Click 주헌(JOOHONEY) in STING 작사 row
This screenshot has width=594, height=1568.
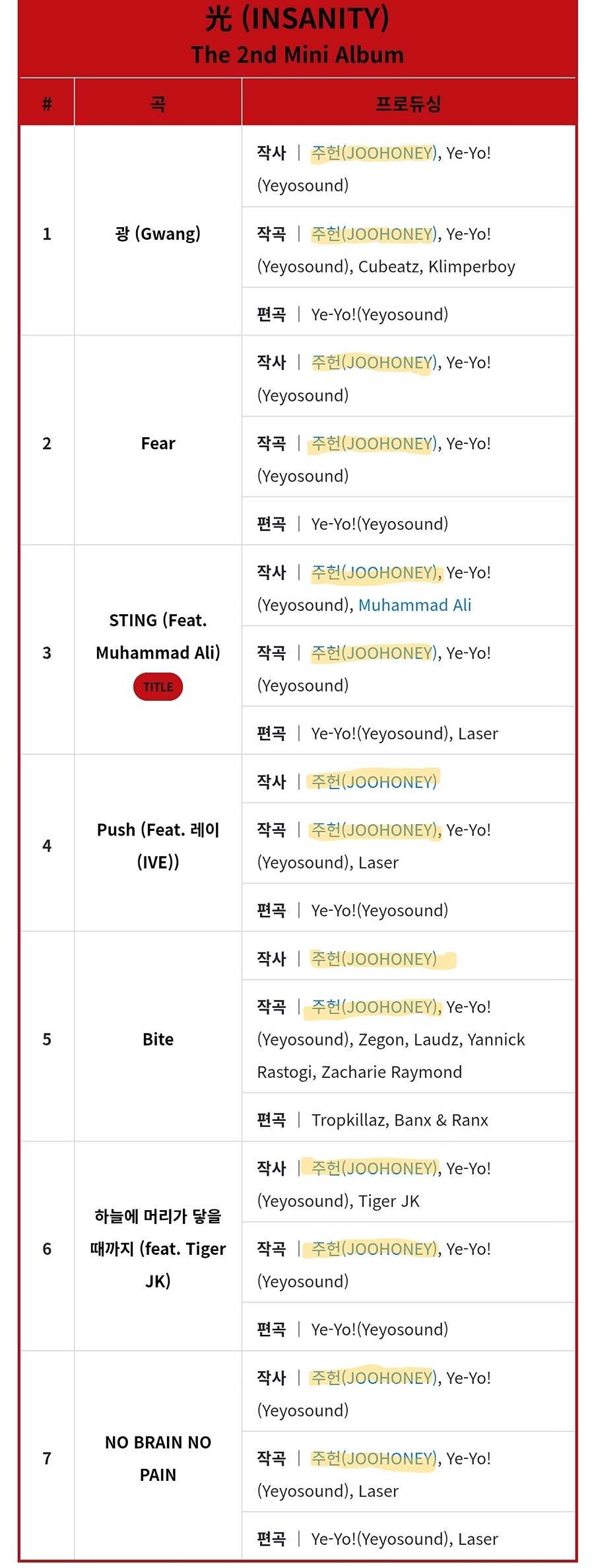pos(374,573)
